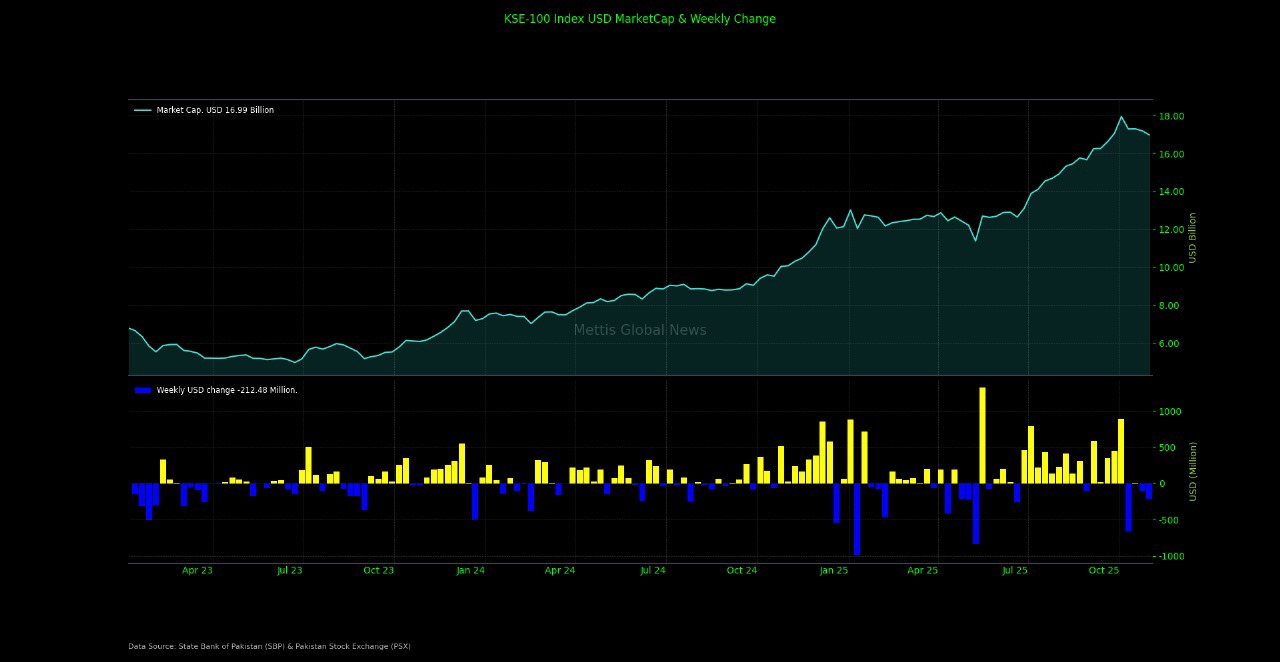Click the deepest blue negative bar near Jan 25
The height and width of the screenshot is (662, 1280).
point(857,518)
